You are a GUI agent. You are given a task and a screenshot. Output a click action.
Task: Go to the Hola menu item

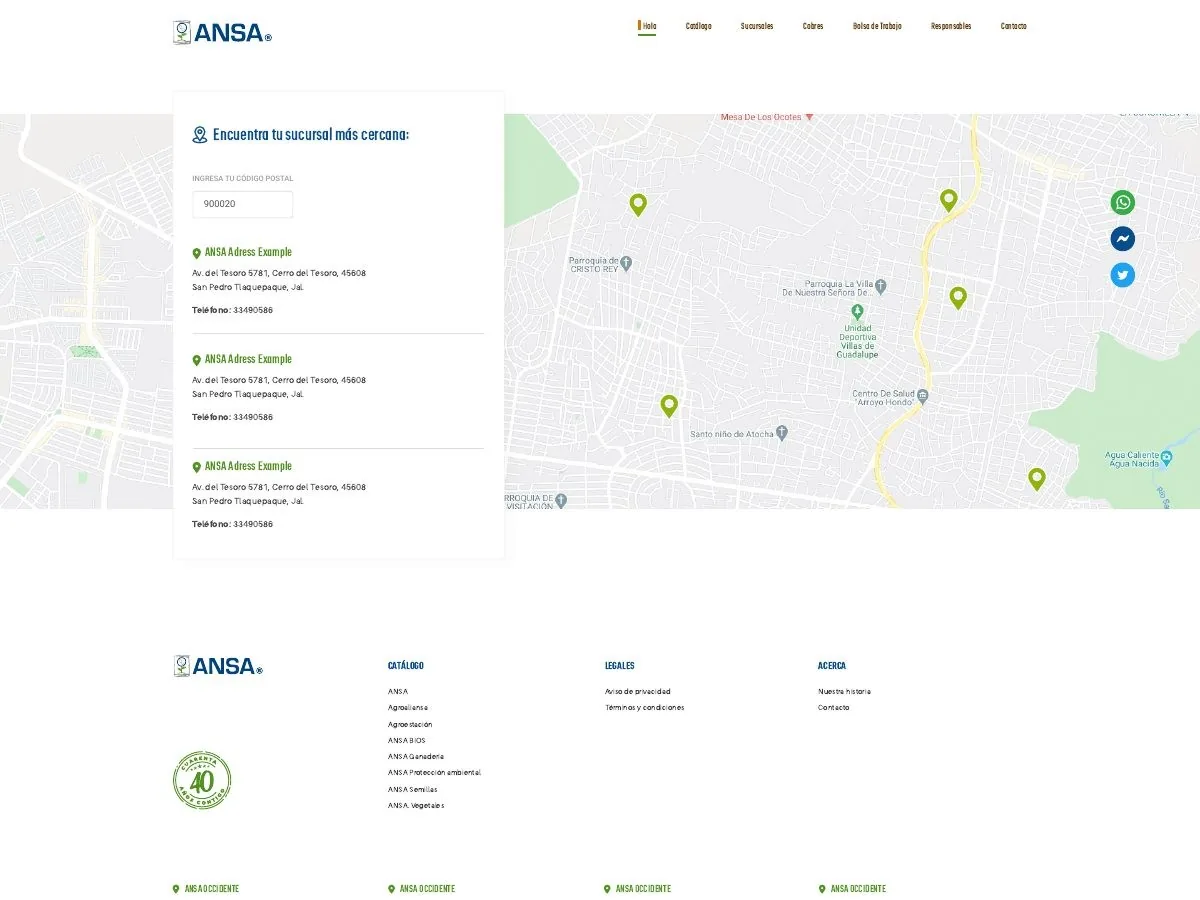click(649, 26)
